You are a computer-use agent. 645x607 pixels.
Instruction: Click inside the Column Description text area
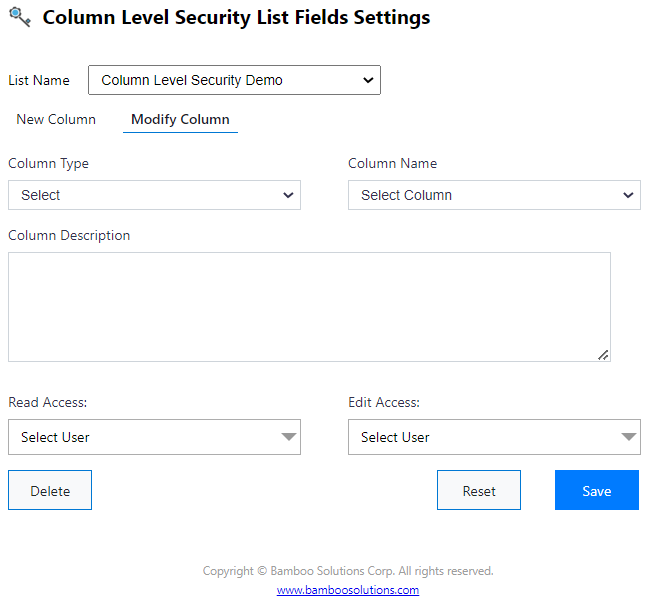point(308,306)
